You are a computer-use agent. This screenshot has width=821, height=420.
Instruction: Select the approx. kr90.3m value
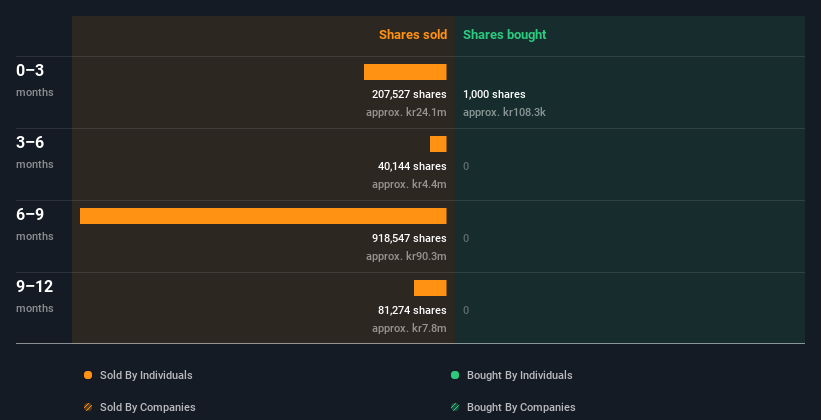click(406, 256)
